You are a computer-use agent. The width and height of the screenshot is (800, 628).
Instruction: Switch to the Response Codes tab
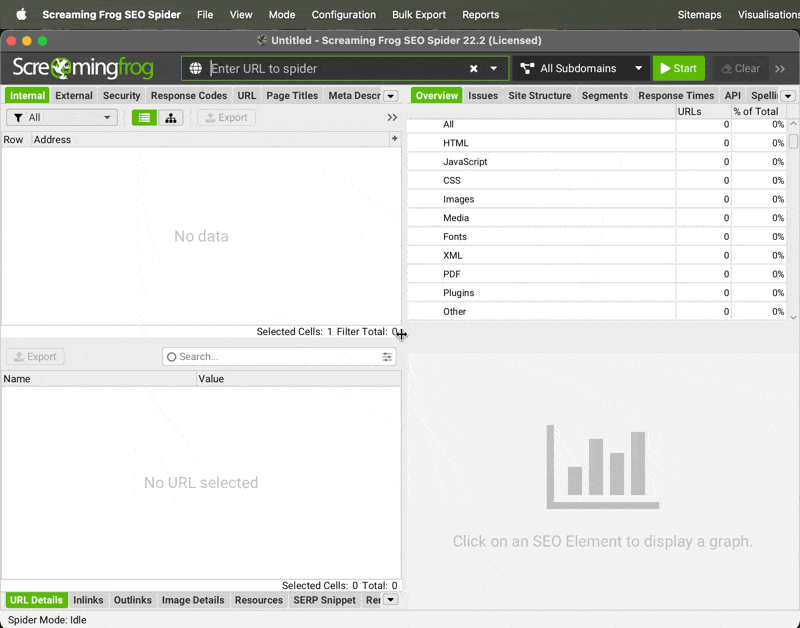[189, 96]
